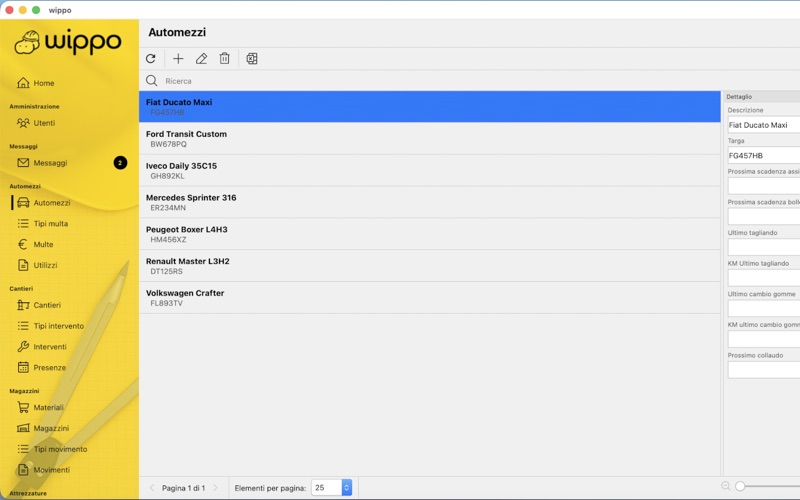Click the Tipi multa list icon
This screenshot has width=800, height=500.
pyautogui.click(x=23, y=223)
